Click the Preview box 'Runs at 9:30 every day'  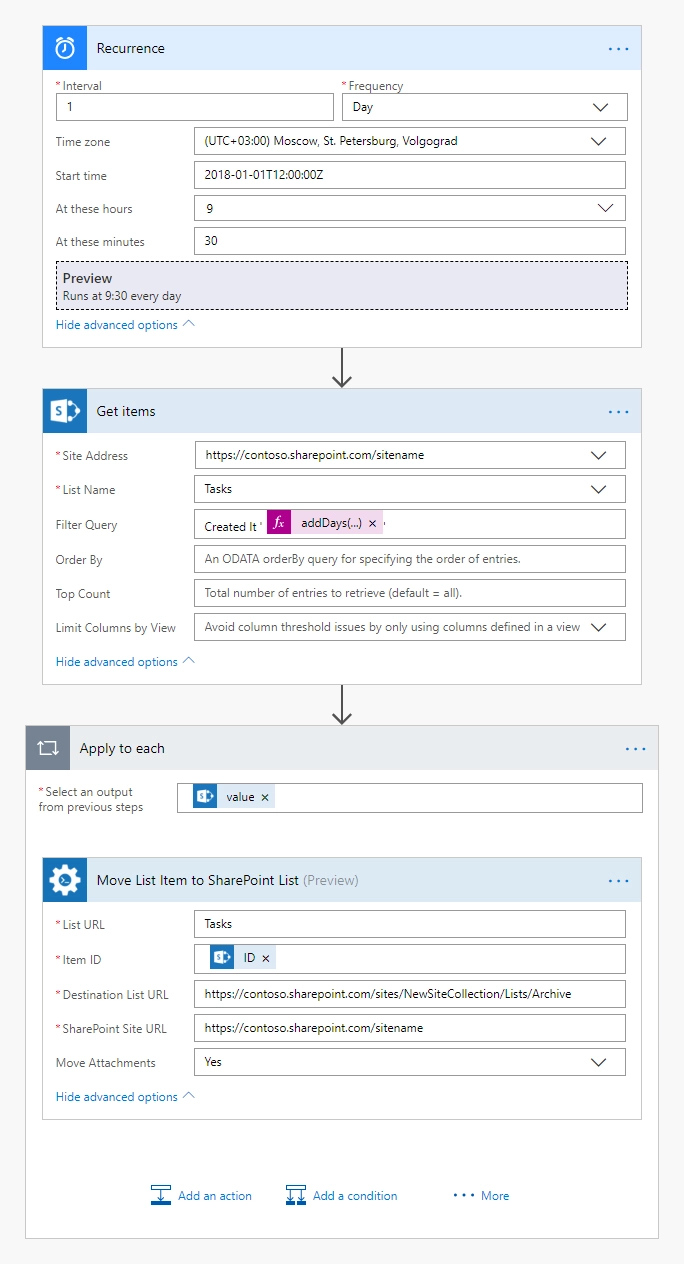[x=341, y=286]
